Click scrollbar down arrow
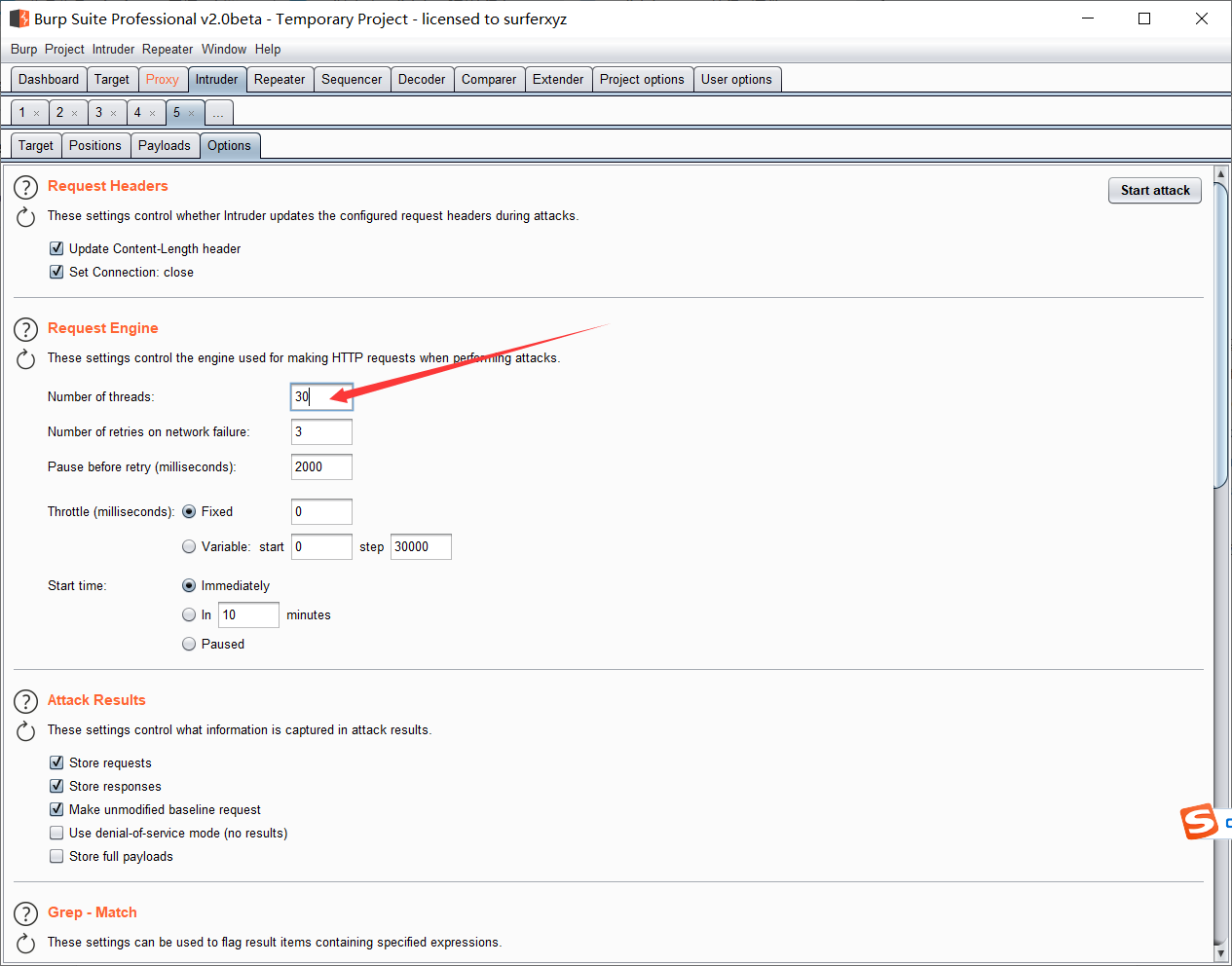1232x966 pixels. point(1221,952)
